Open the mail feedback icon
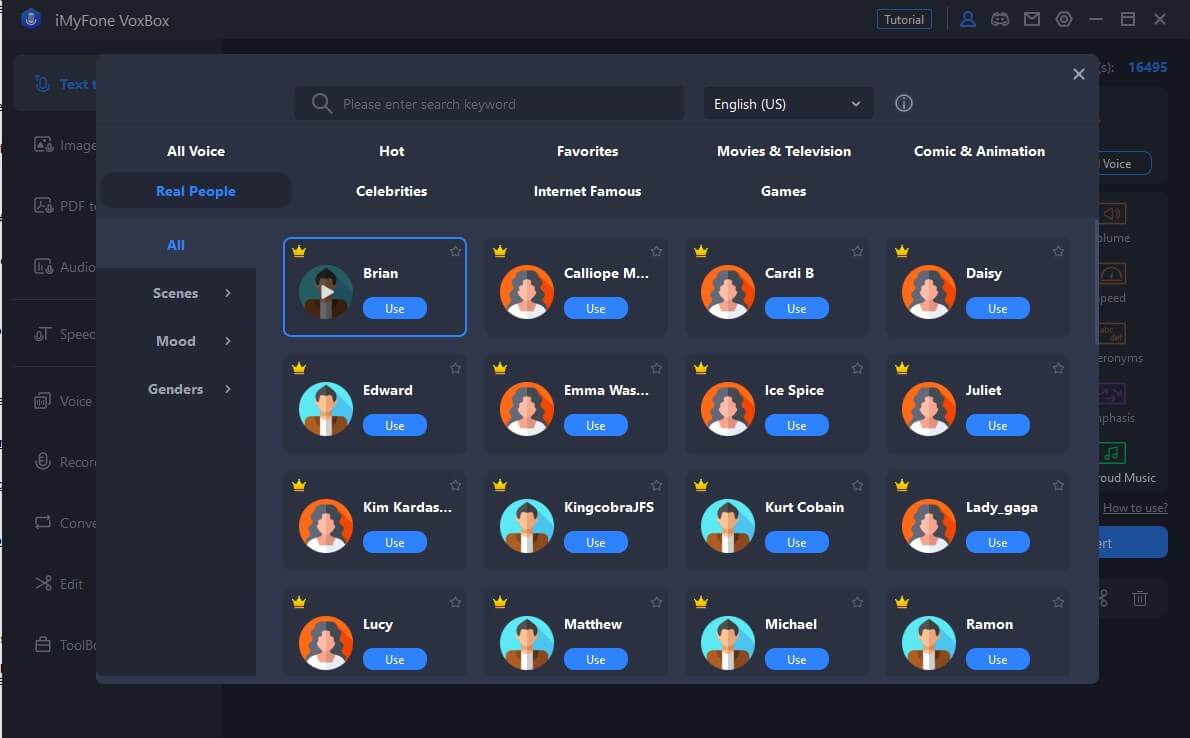The height and width of the screenshot is (738, 1190). [1031, 20]
